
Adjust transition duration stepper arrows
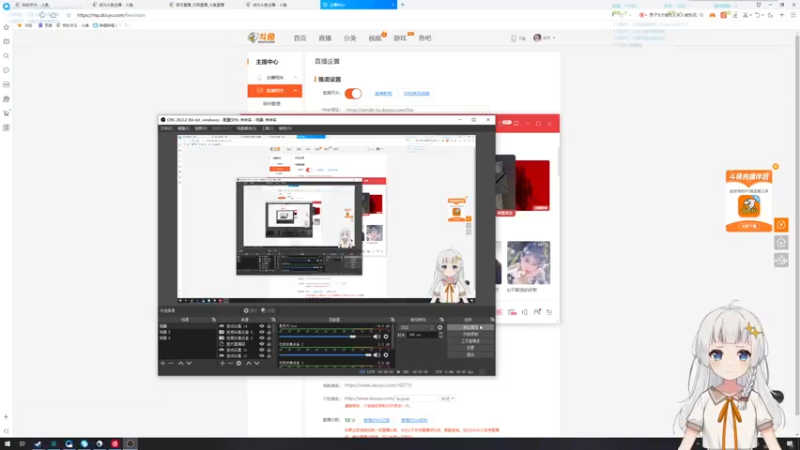pyautogui.click(x=441, y=335)
